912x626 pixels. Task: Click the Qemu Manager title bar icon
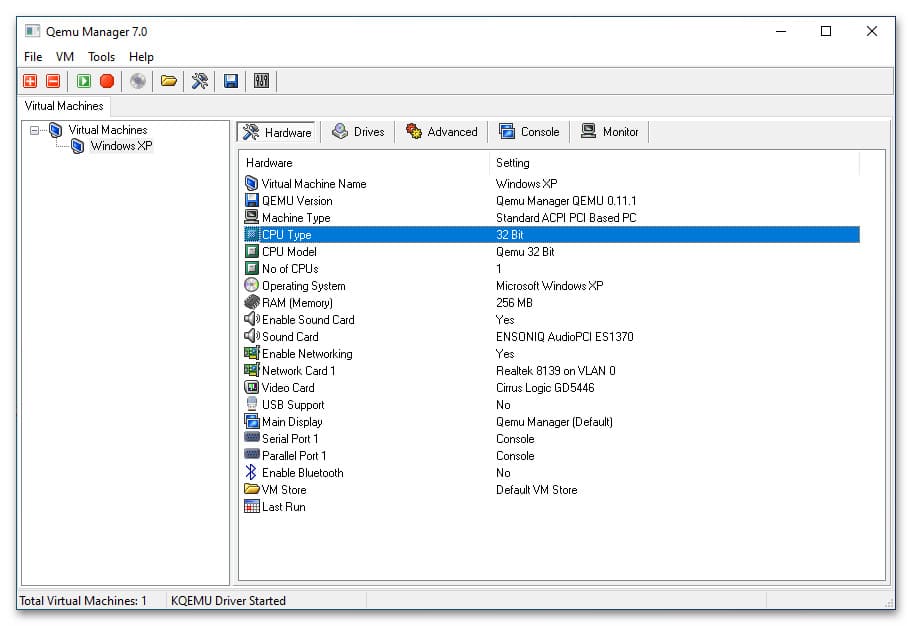point(33,31)
